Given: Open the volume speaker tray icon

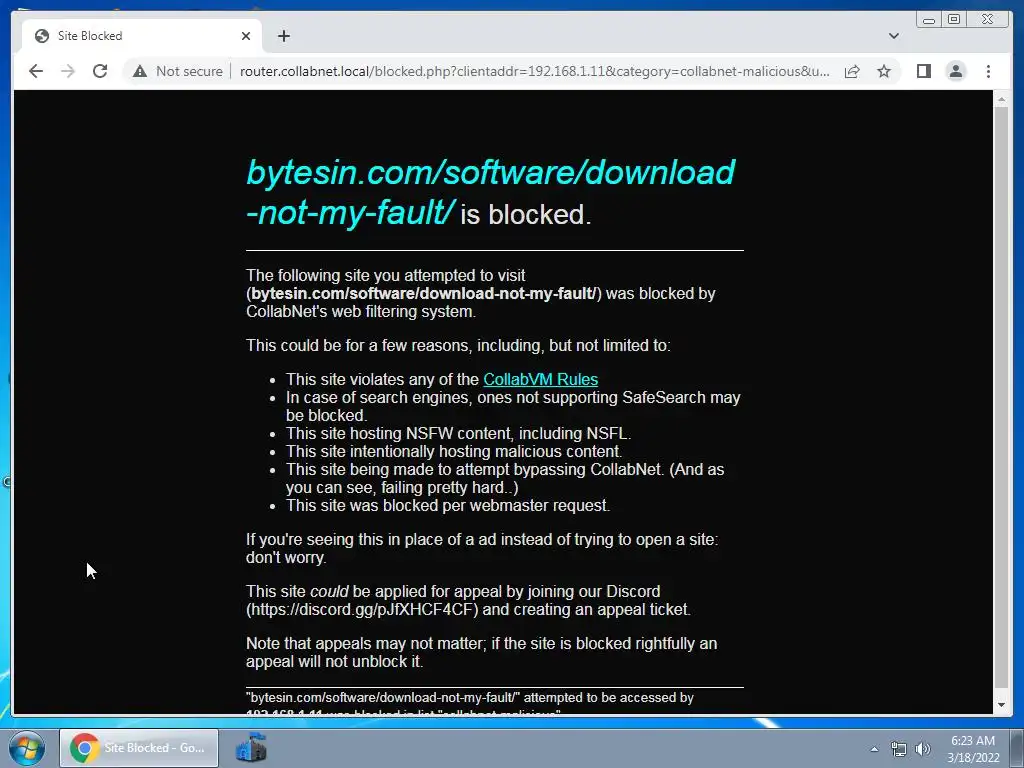Looking at the screenshot, I should [922, 749].
